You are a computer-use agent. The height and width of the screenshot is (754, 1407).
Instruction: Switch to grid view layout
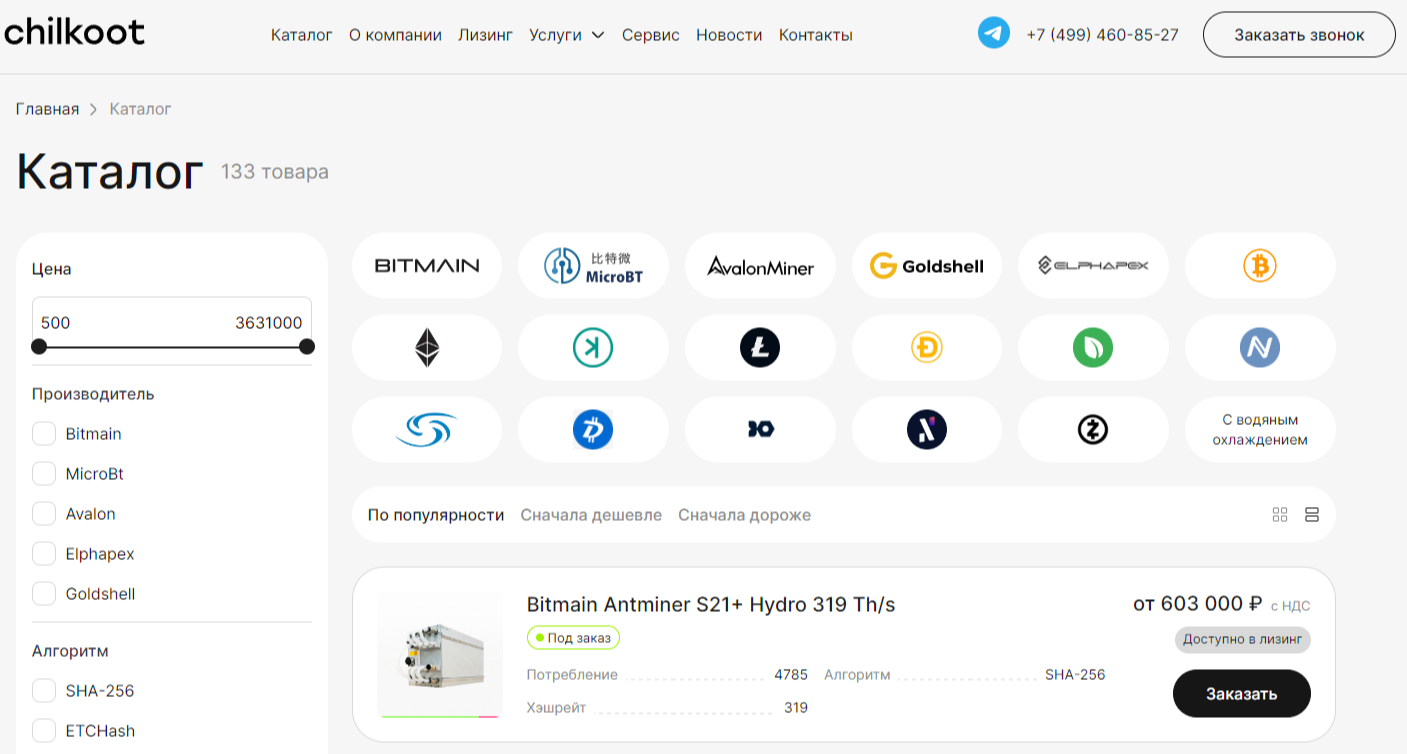(x=1280, y=515)
